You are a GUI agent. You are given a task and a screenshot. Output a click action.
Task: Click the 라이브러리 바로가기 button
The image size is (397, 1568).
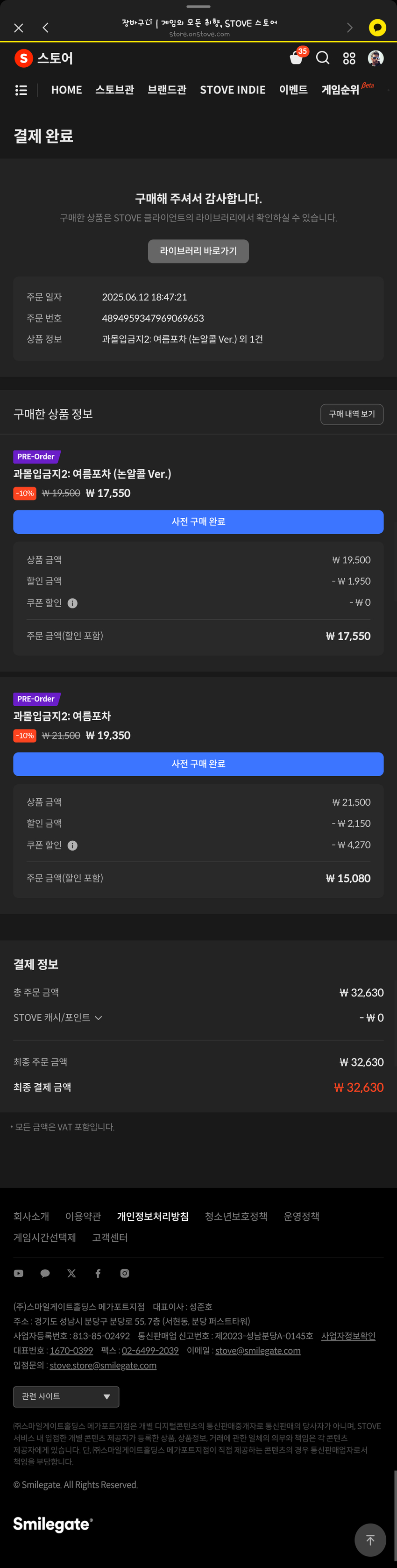(x=198, y=251)
